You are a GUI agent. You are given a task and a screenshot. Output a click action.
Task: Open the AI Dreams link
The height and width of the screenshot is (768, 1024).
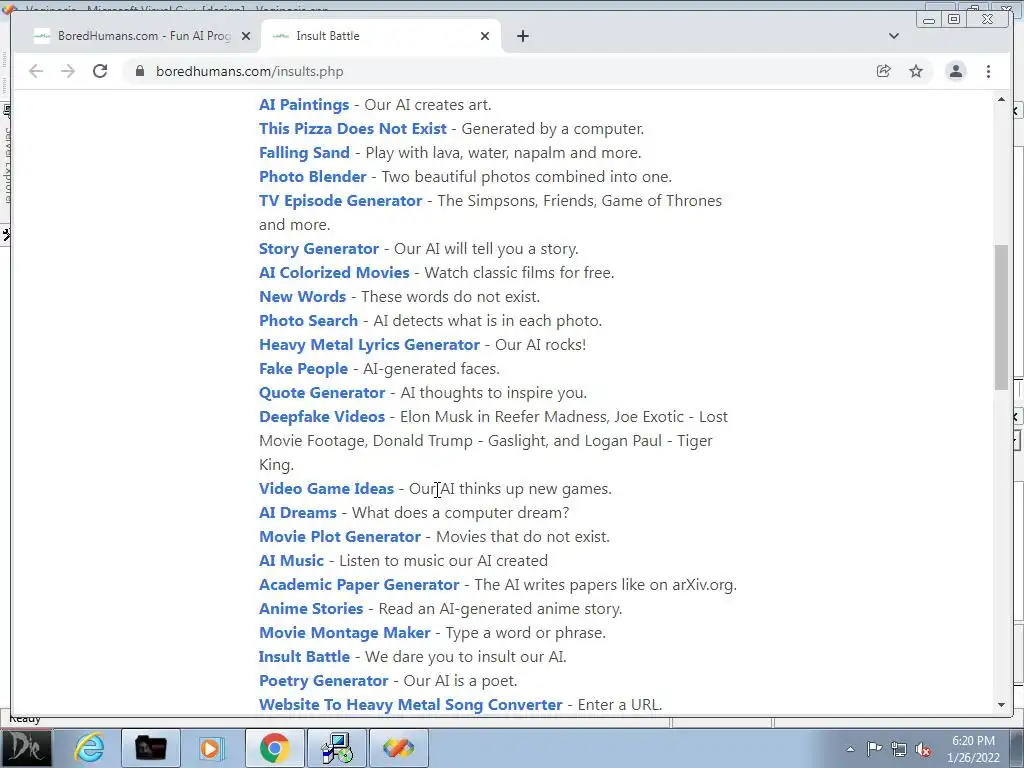coord(297,513)
